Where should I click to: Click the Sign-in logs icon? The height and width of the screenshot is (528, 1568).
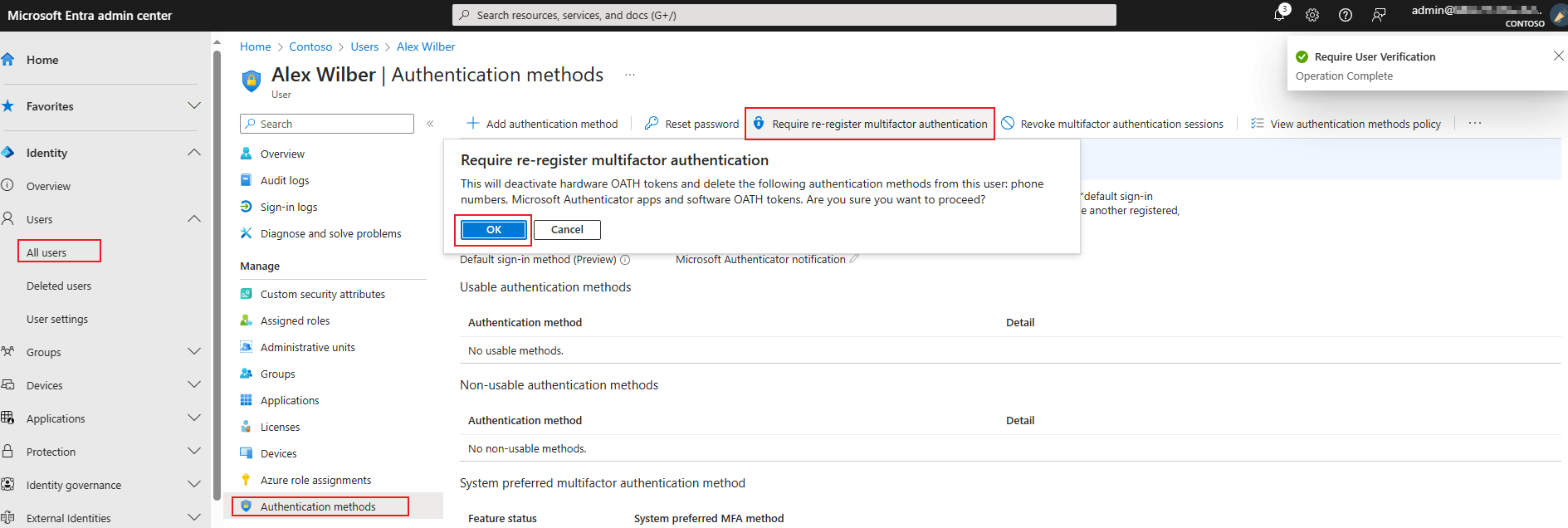(246, 207)
